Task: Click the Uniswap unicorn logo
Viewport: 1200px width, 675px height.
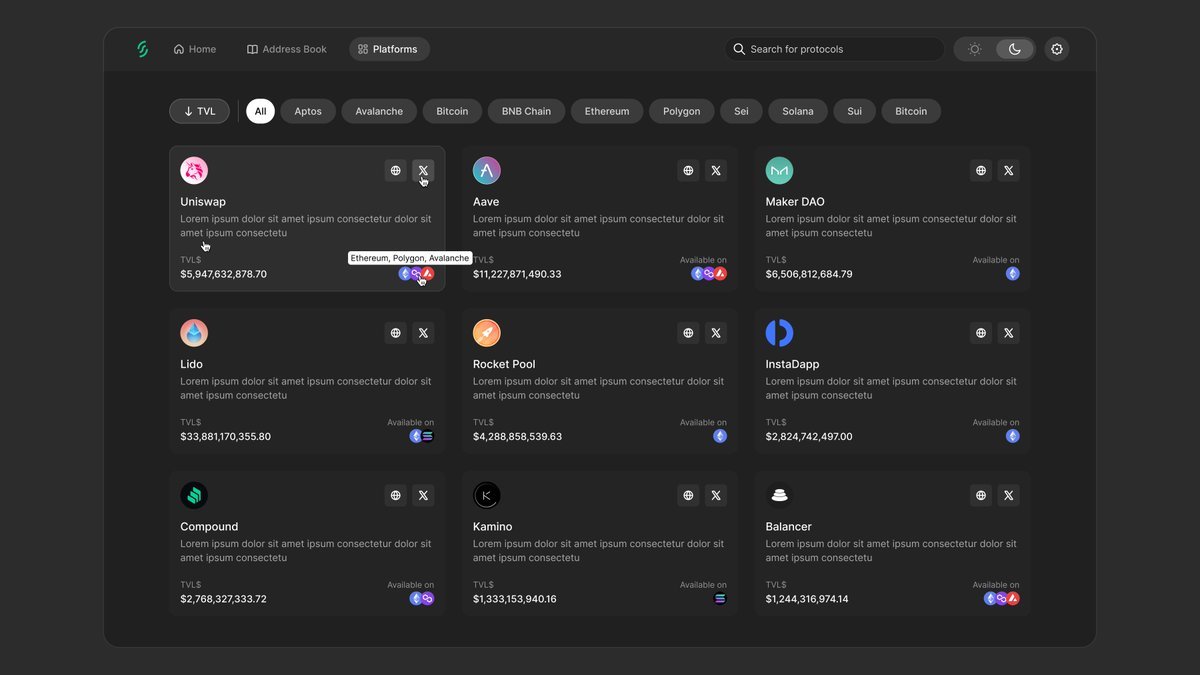Action: coord(194,171)
